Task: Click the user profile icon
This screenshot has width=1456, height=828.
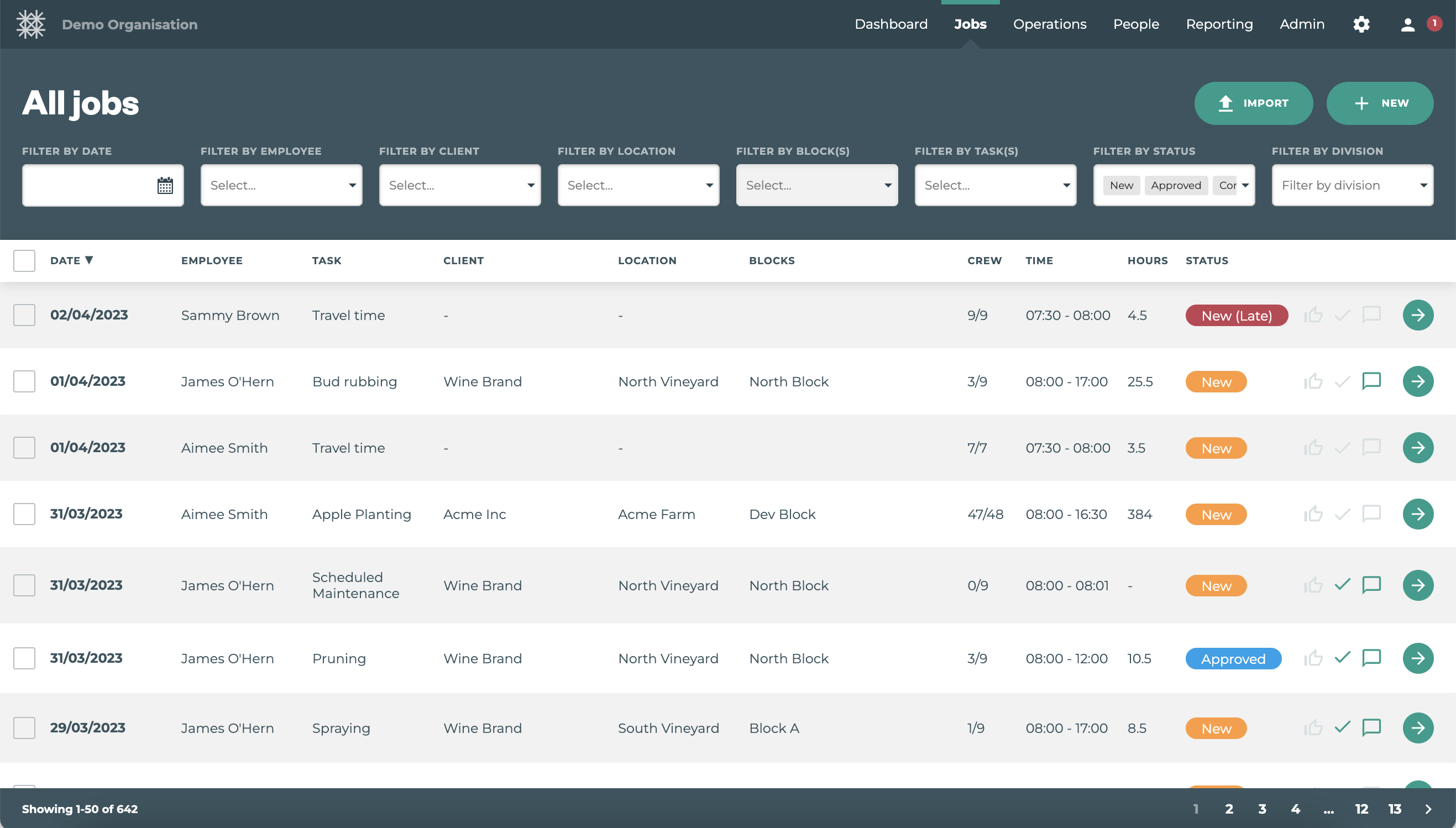Action: point(1407,24)
